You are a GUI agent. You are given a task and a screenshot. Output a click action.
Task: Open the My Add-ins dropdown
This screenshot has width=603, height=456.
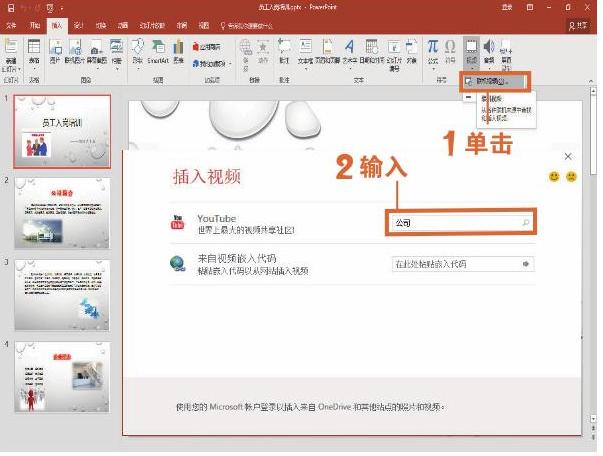click(x=212, y=63)
